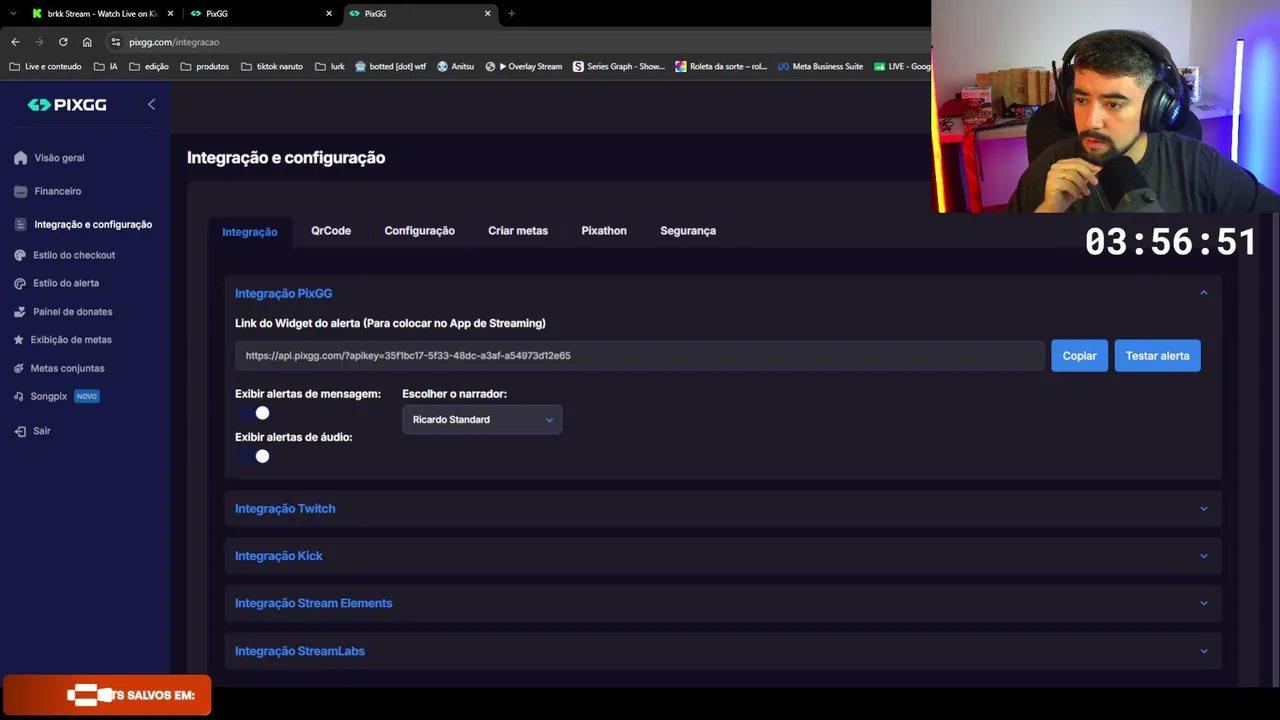The image size is (1280, 720).
Task: Open the botted [dot] wtf bookmark
Action: 390,67
